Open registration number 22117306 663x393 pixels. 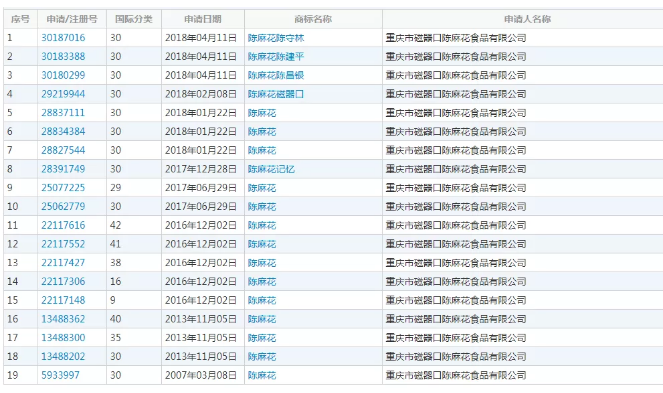pos(63,281)
